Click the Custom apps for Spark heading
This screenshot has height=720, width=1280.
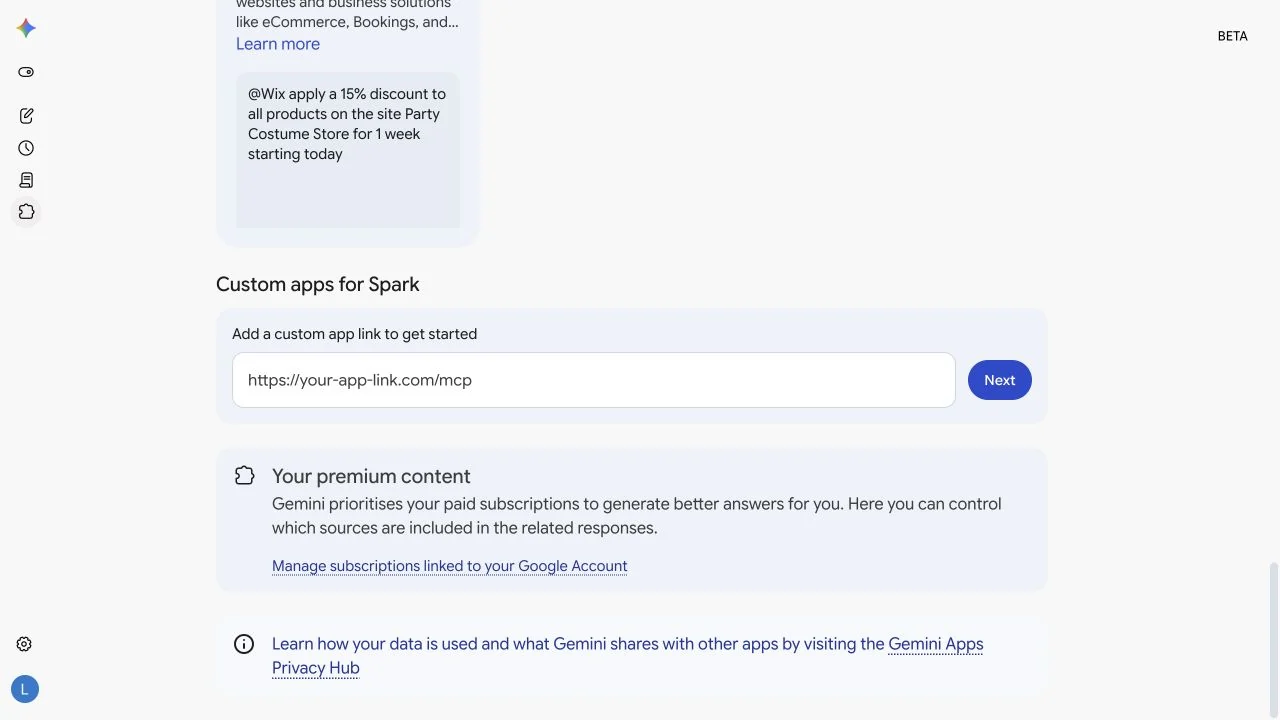click(318, 284)
